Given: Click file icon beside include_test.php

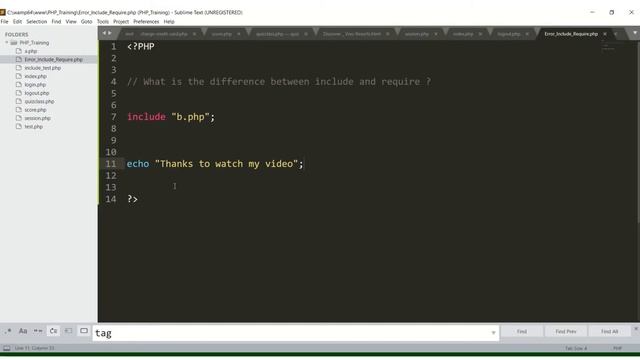Looking at the screenshot, I should [x=18, y=68].
